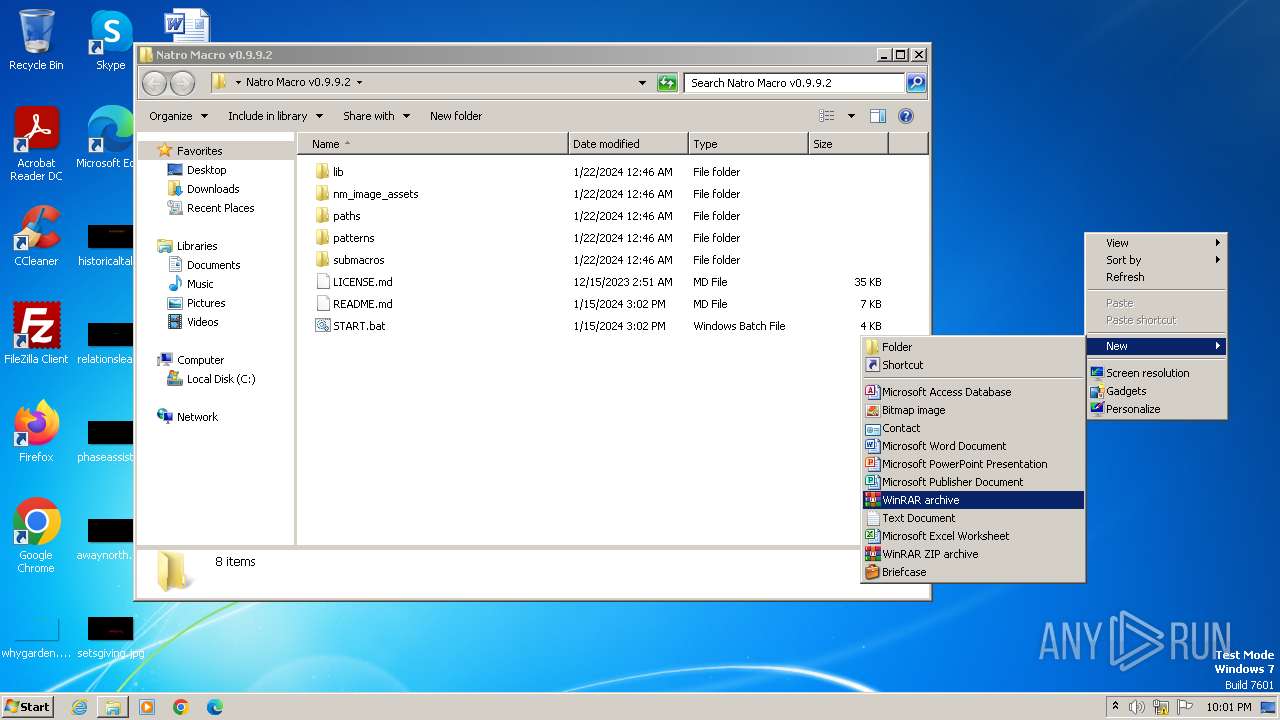The image size is (1280, 720).
Task: Open CCleaner desktop icon
Action: coord(36,236)
